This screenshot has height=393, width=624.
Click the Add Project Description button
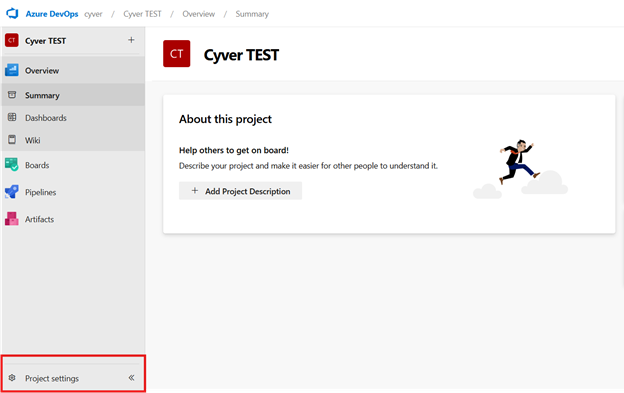pyautogui.click(x=240, y=191)
